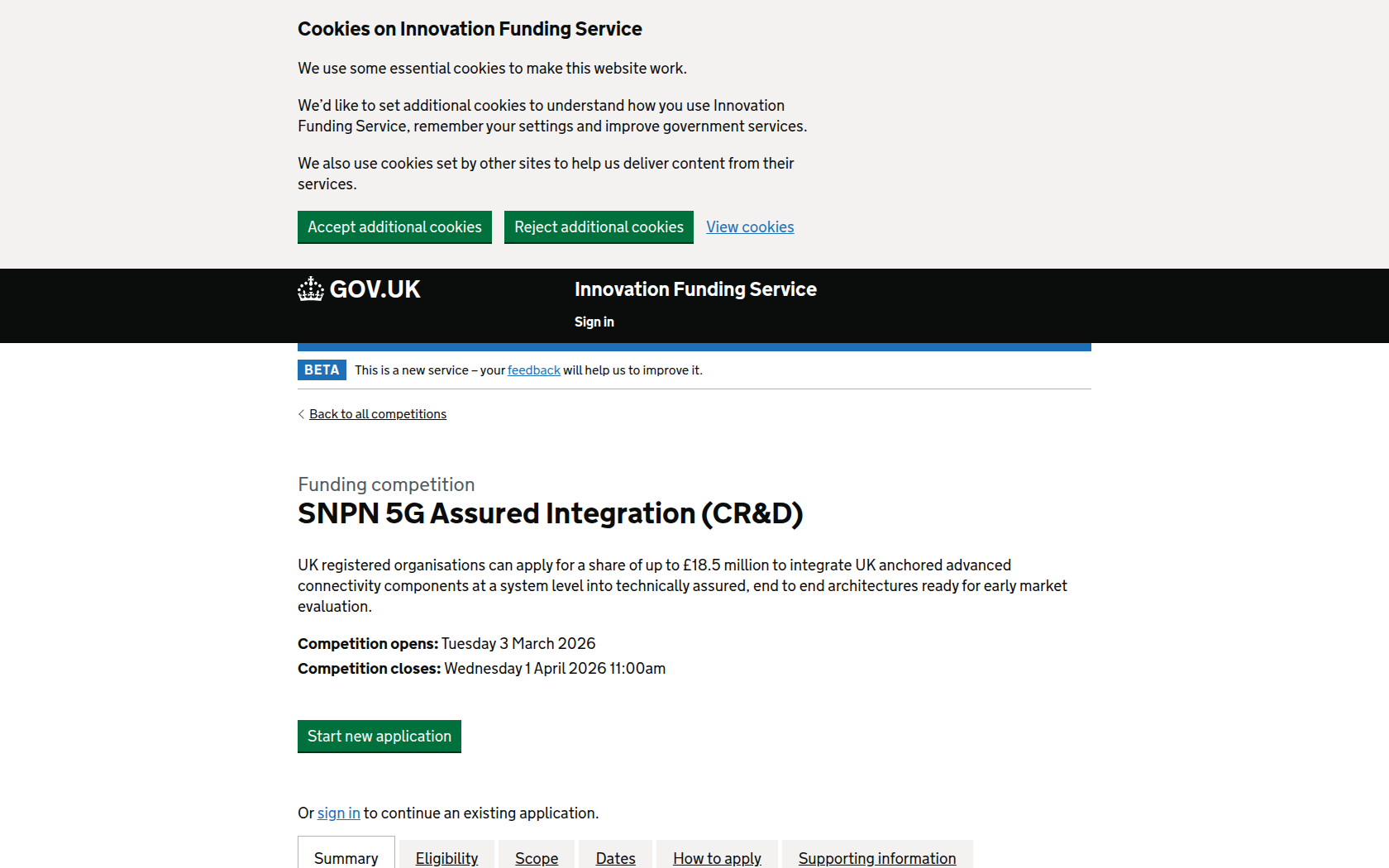
Task: Click the GOV.UK wordmark text
Action: 375,289
